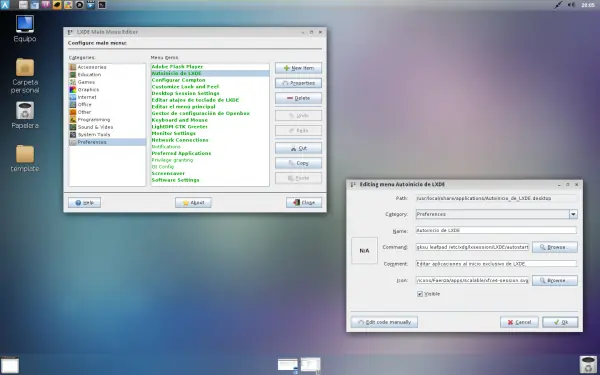Select Autoinicio de LXDE menu item
The height and width of the screenshot is (375, 600).
pos(210,73)
